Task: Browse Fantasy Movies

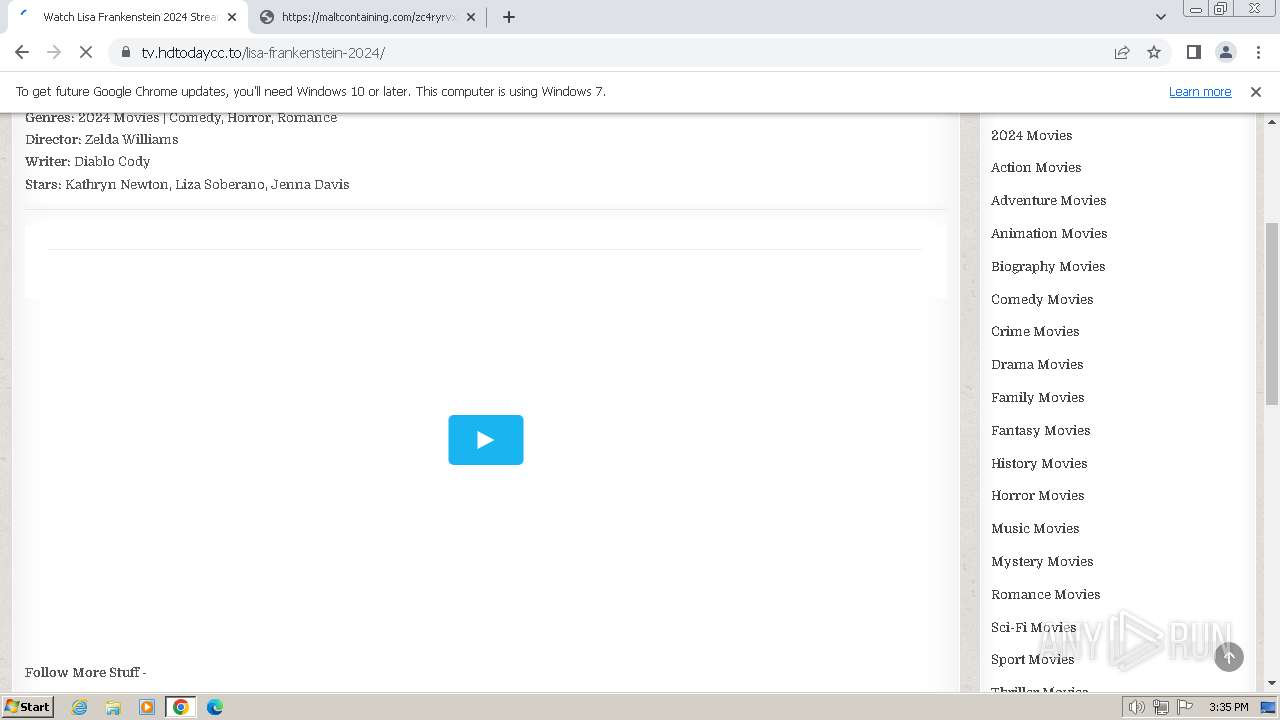Action: (x=1040, y=430)
